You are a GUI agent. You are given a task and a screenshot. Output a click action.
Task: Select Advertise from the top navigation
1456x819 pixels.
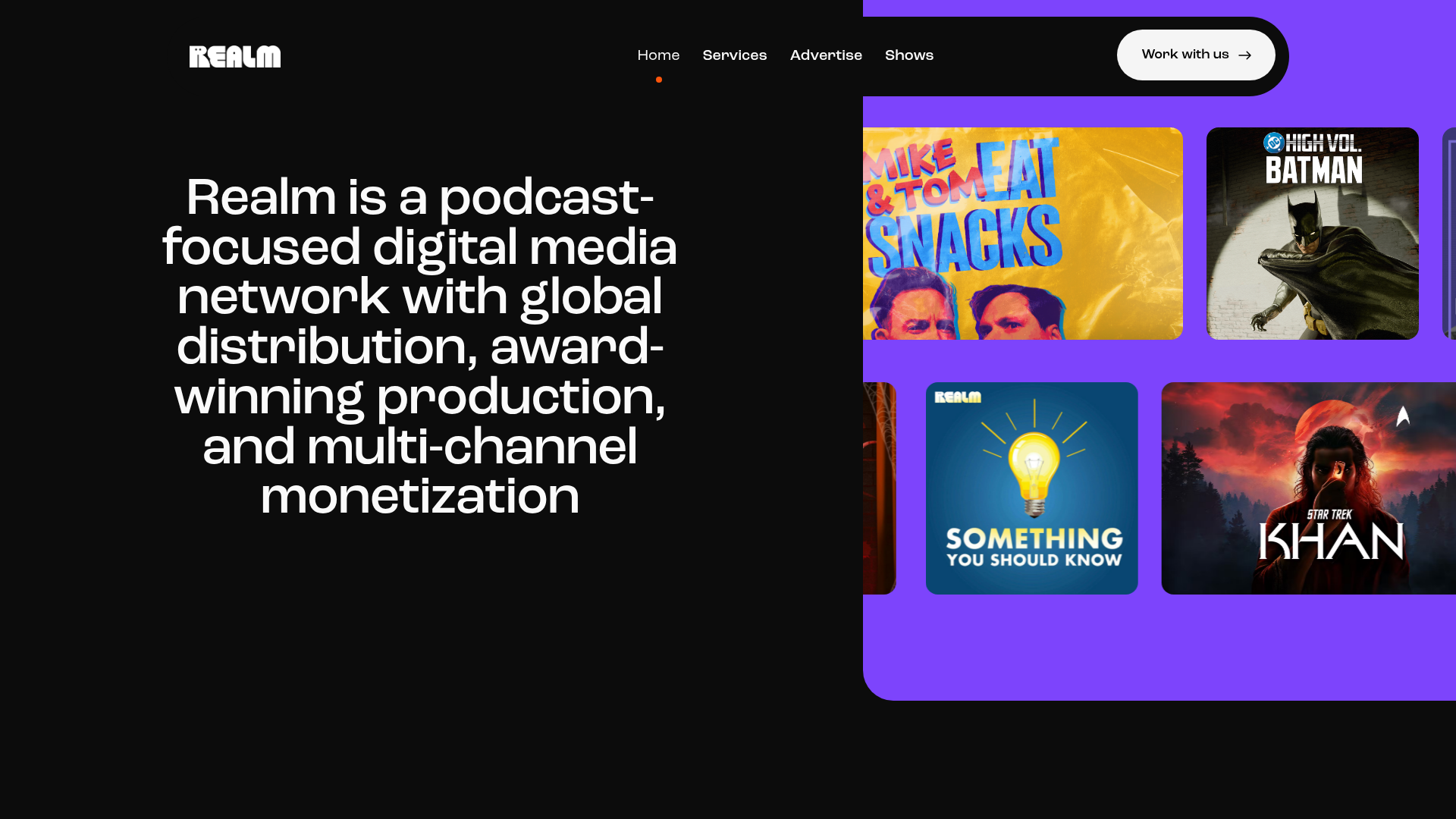[826, 55]
